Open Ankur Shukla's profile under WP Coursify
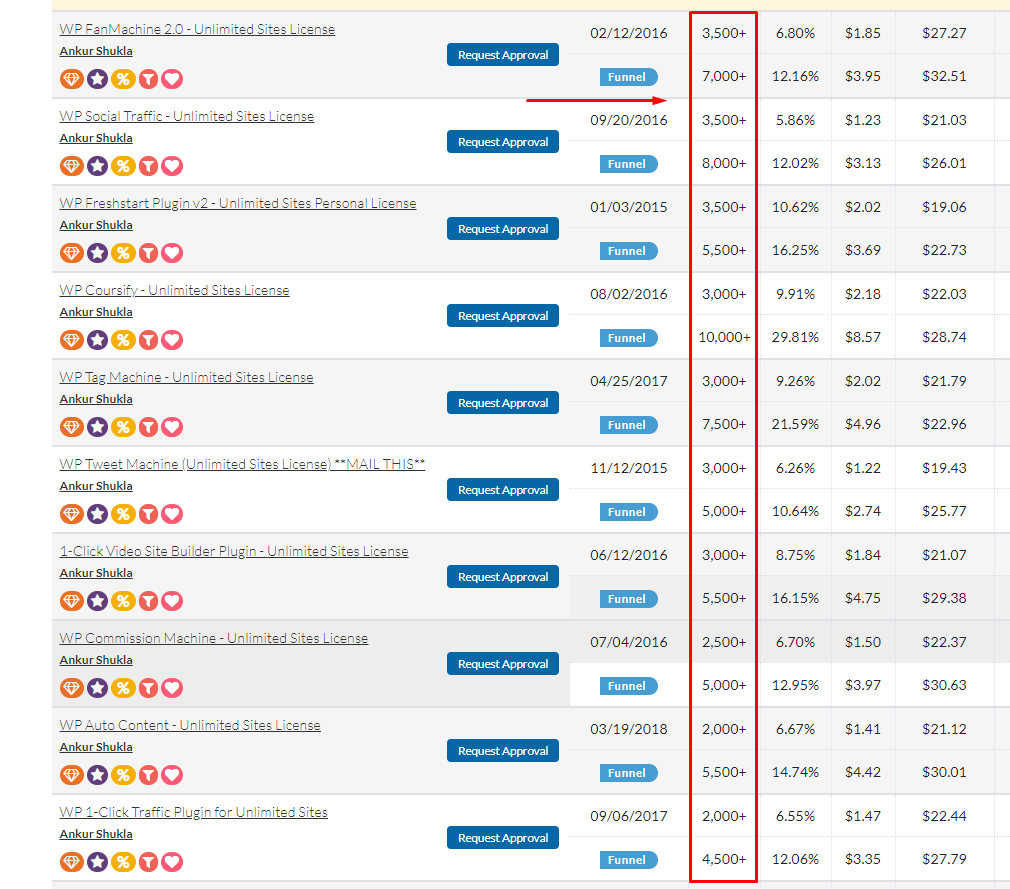 [96, 312]
